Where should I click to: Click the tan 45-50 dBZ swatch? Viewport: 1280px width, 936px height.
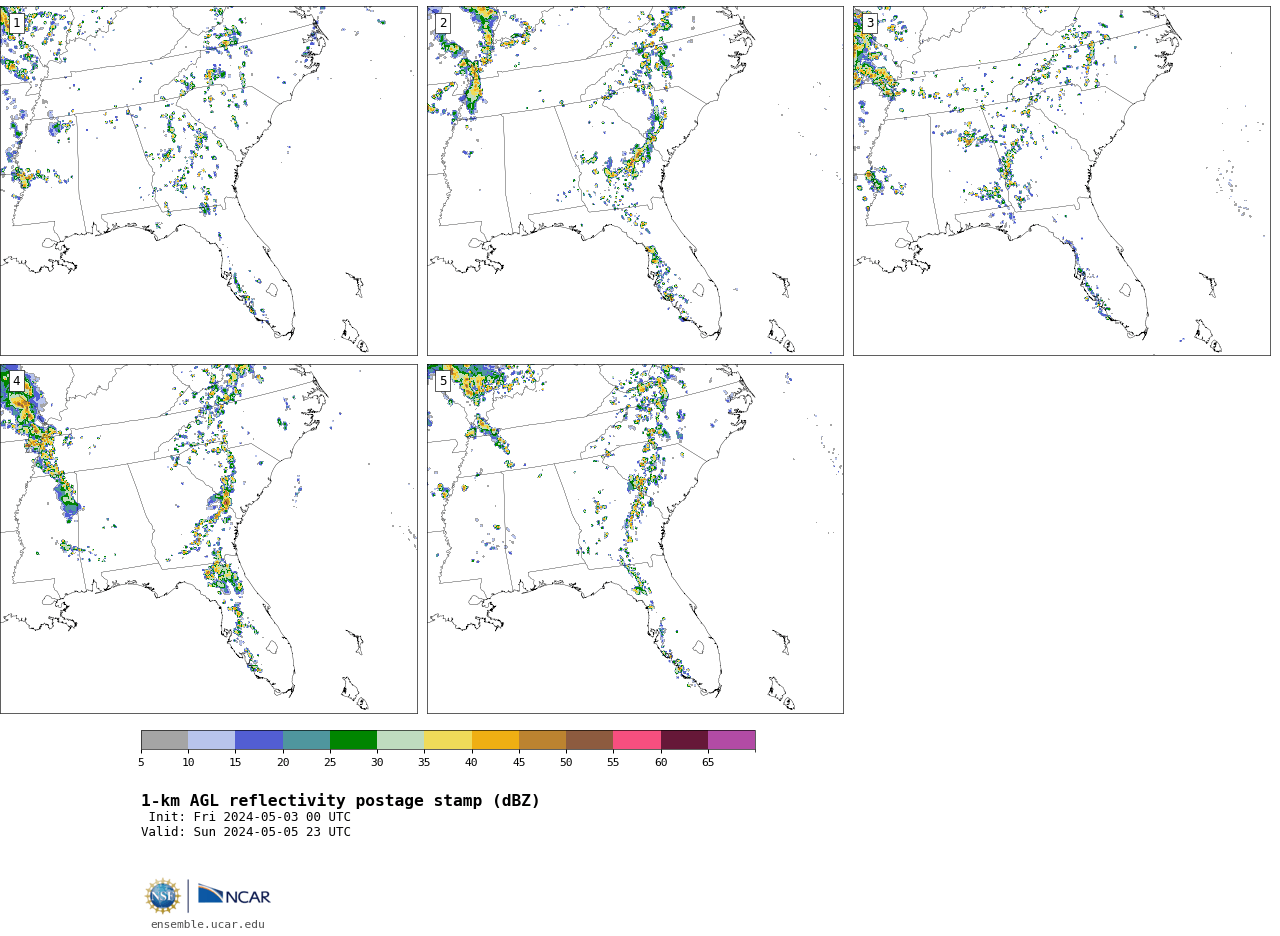pyautogui.click(x=542, y=740)
